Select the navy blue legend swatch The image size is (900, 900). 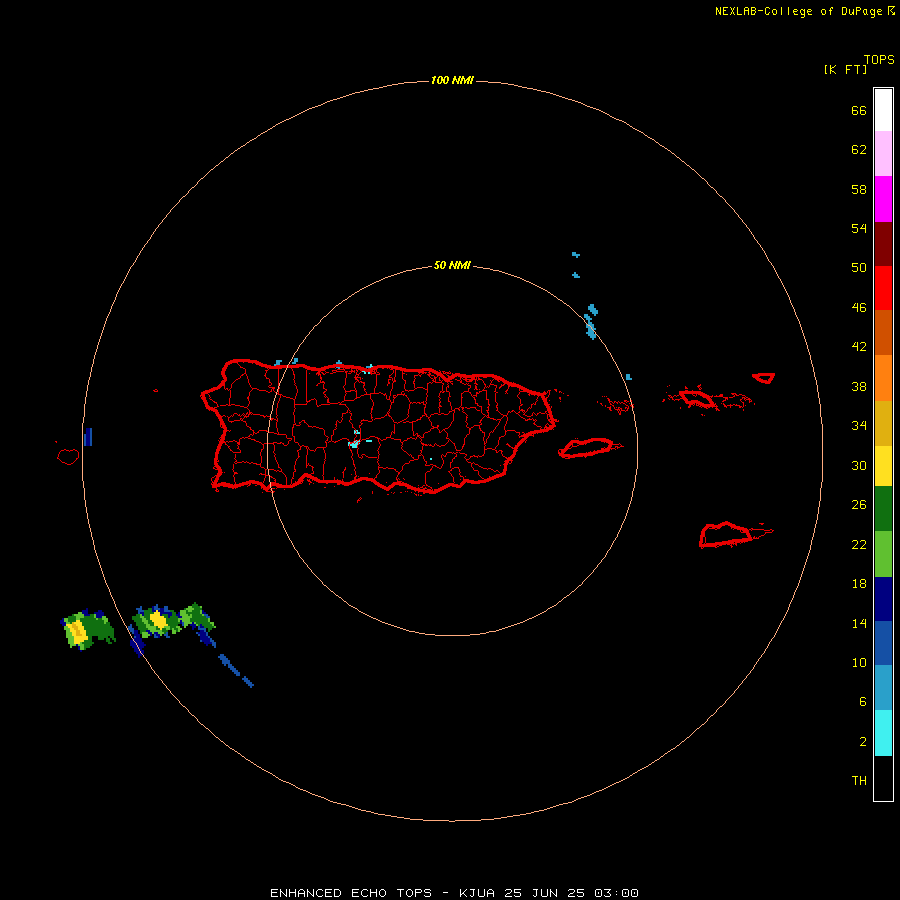click(x=883, y=599)
